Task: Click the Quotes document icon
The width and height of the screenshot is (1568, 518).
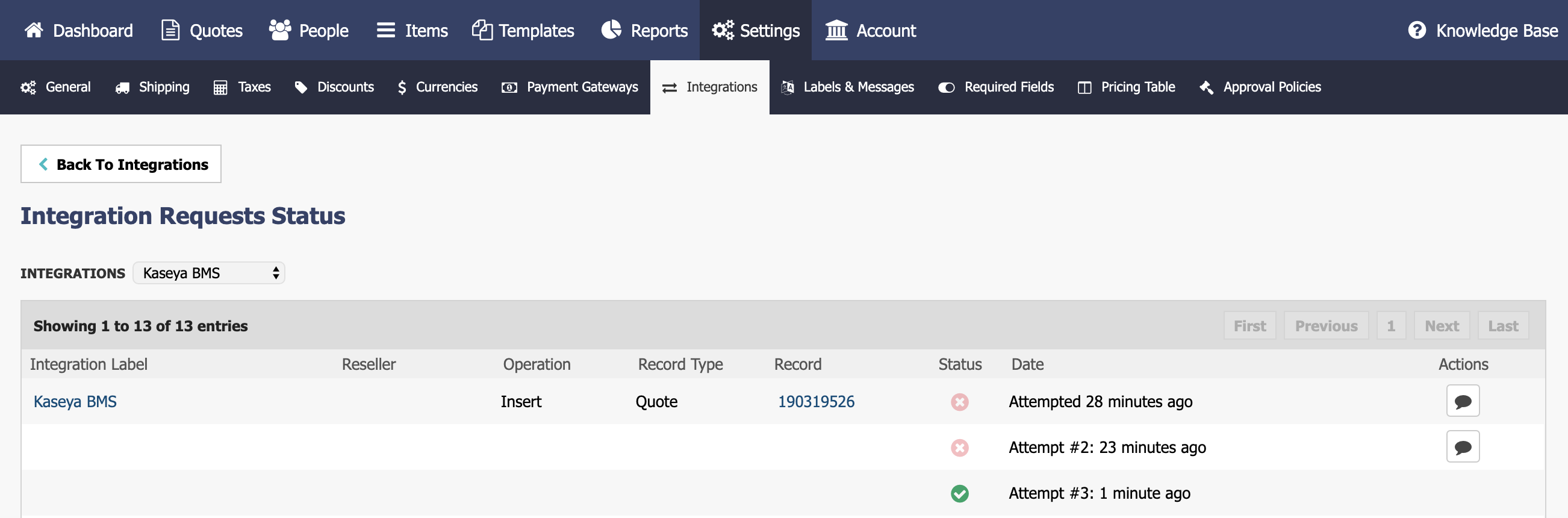Action: pyautogui.click(x=170, y=30)
